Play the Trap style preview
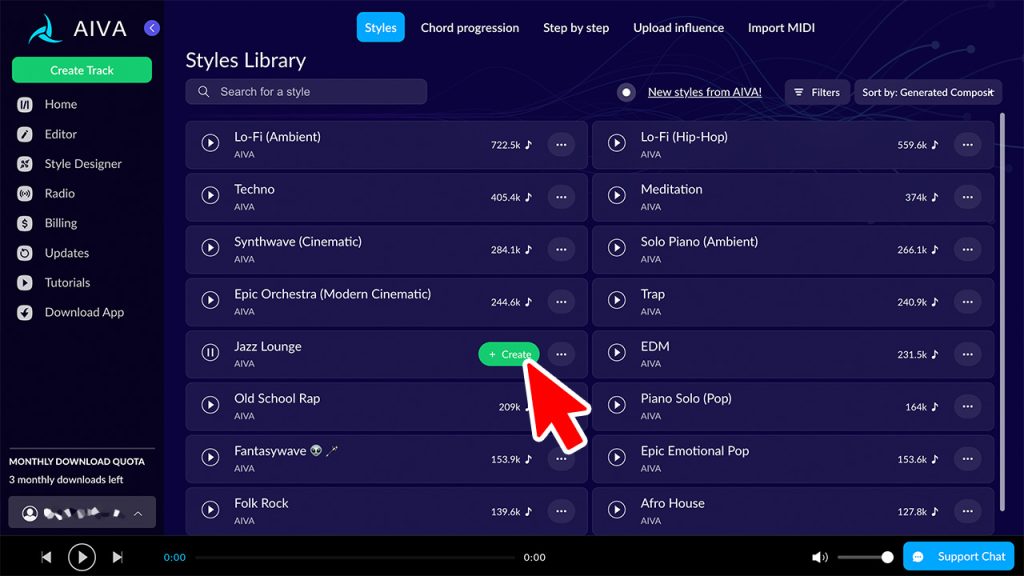This screenshot has width=1024, height=576. point(616,300)
